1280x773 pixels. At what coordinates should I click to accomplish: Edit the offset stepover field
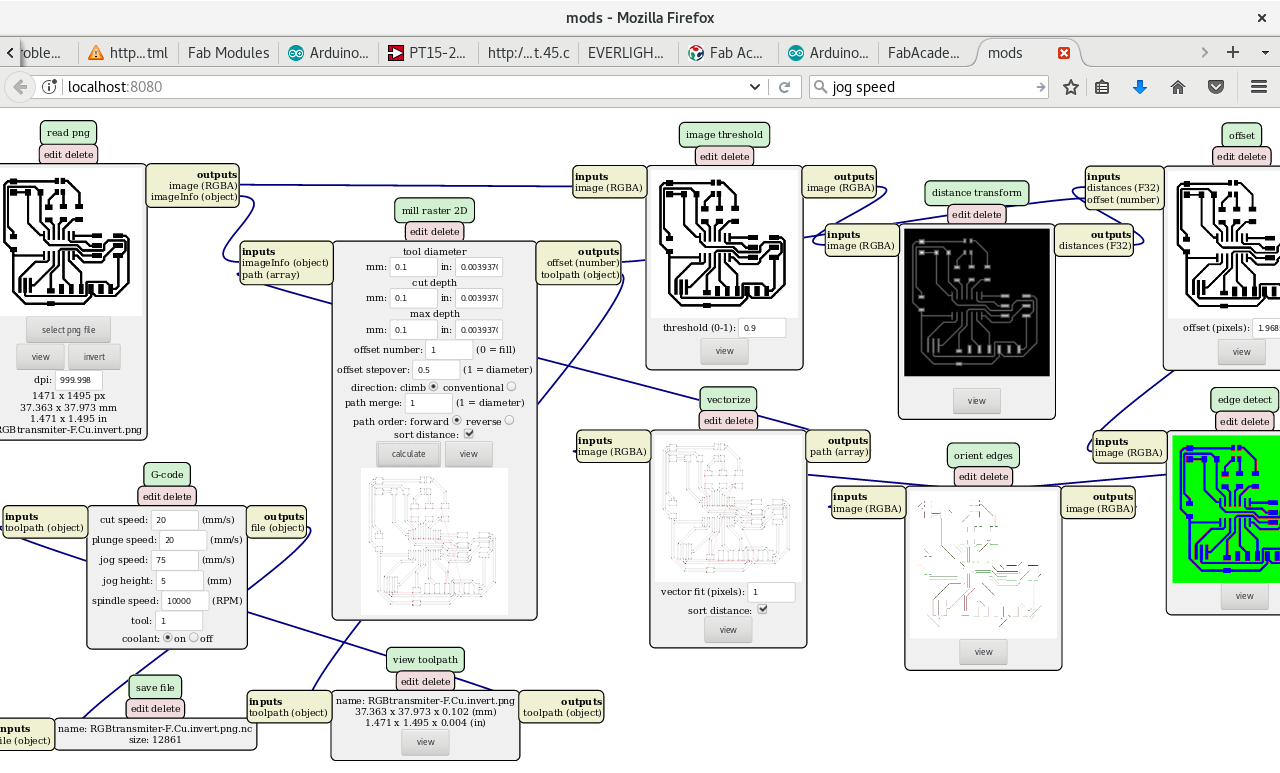coord(436,370)
